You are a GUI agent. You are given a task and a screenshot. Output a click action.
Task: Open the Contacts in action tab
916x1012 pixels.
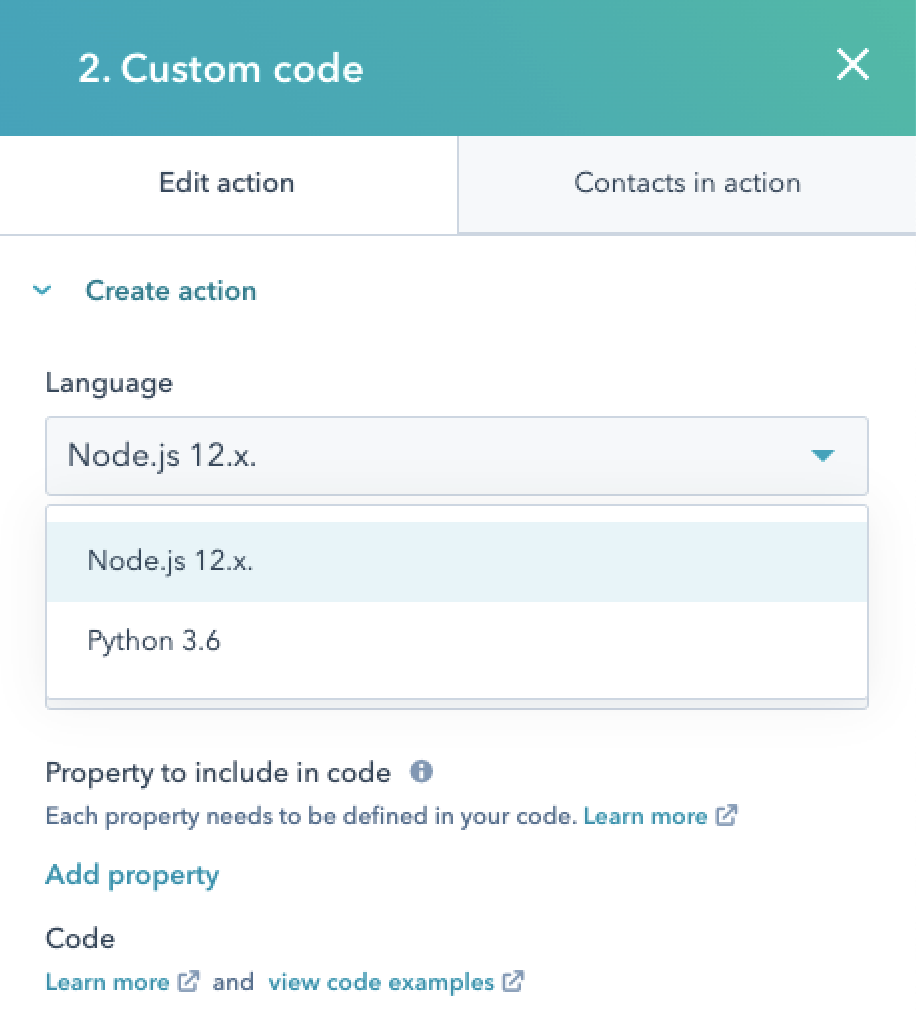(687, 183)
